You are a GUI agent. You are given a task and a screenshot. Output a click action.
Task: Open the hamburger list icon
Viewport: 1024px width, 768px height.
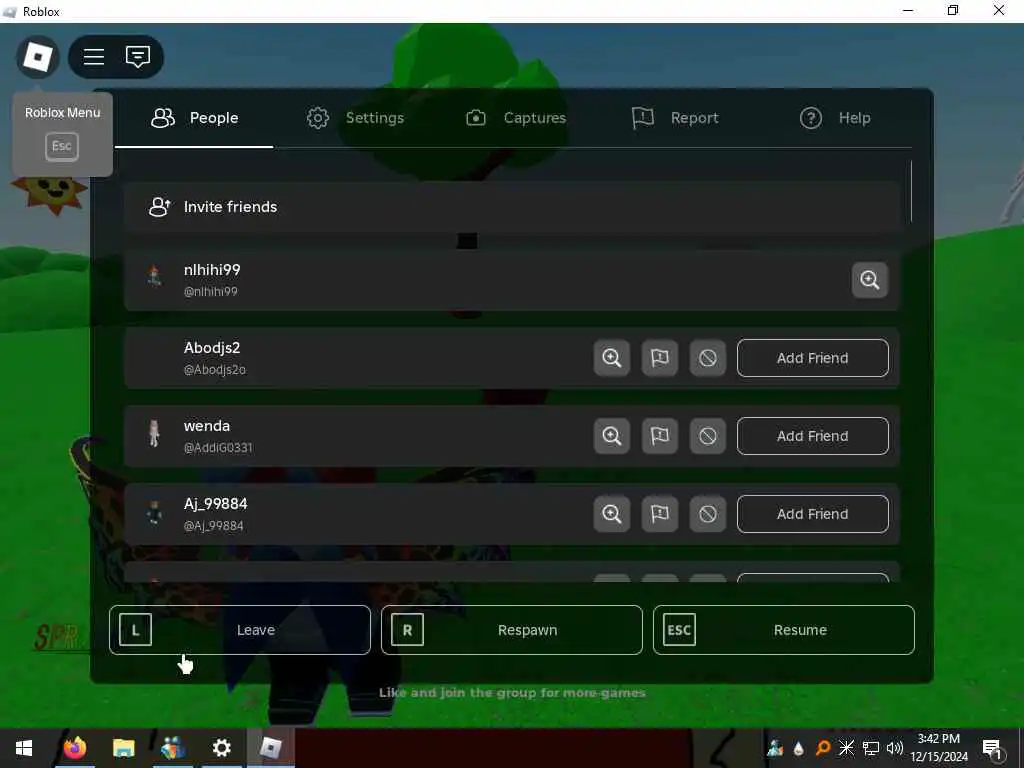94,57
